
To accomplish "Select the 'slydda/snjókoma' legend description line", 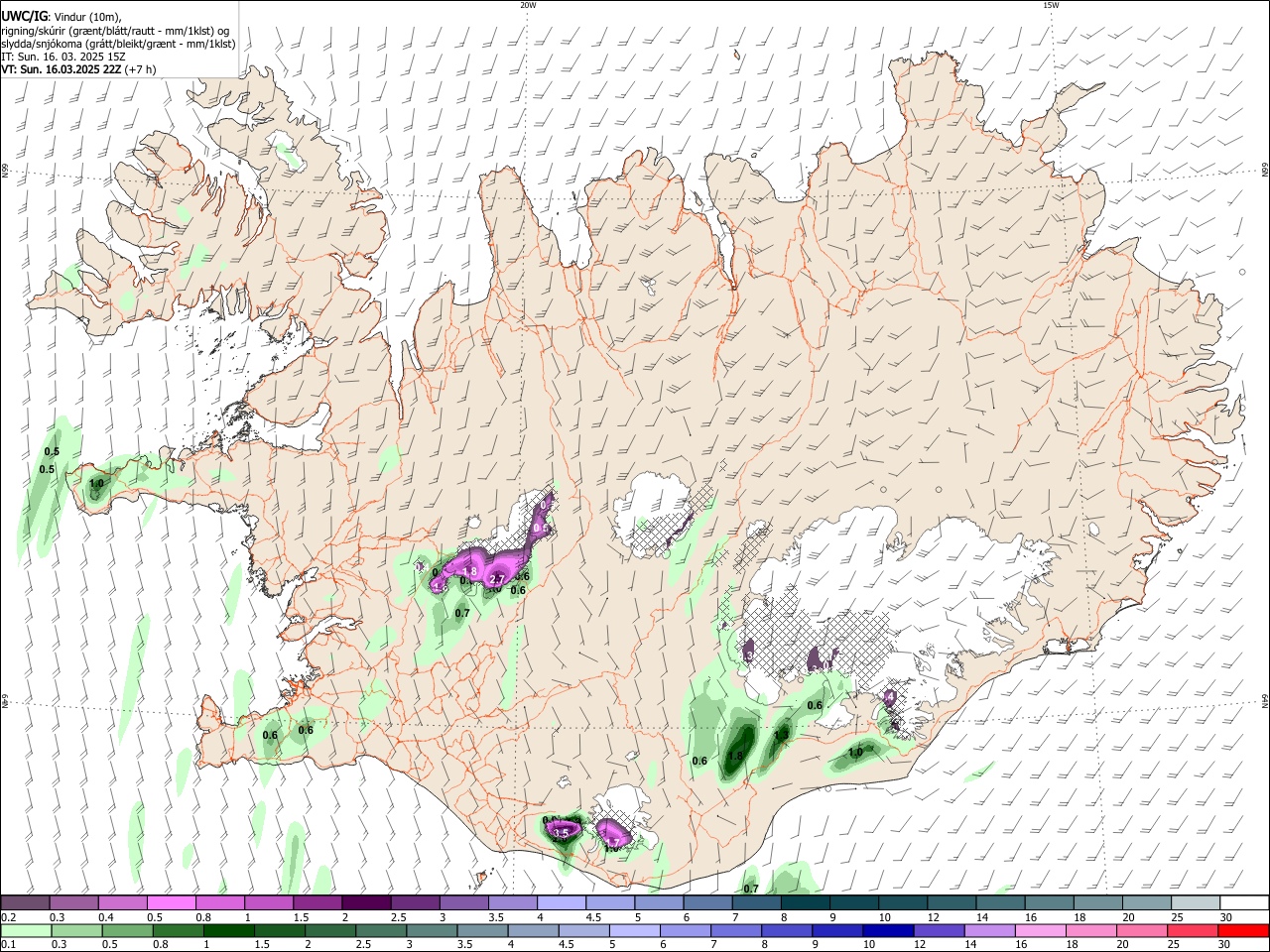I will 118,44.
